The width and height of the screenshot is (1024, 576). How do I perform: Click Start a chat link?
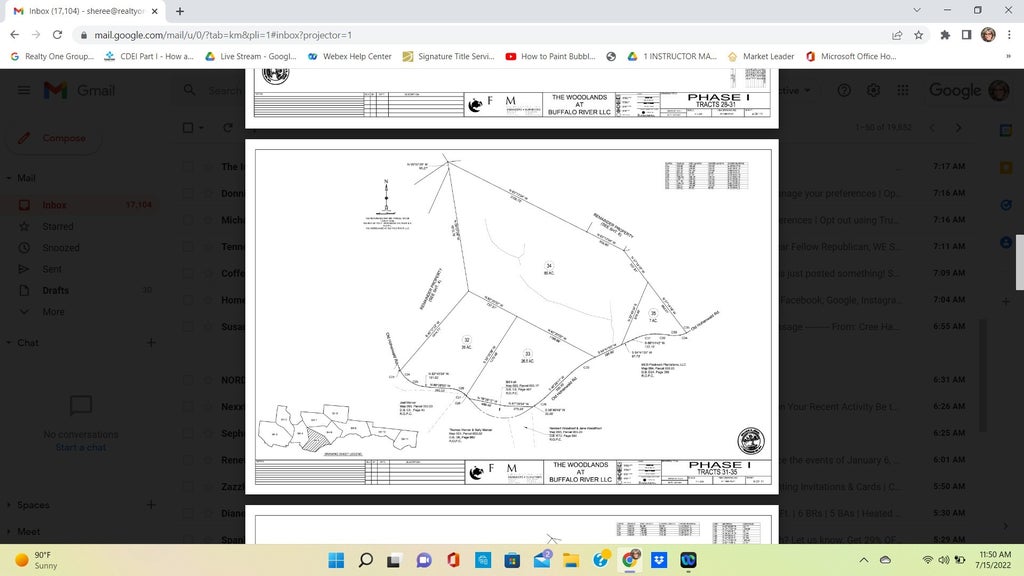[80, 448]
